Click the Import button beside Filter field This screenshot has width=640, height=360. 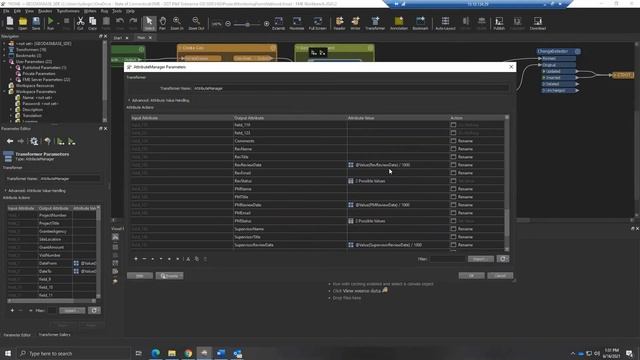click(x=481, y=259)
